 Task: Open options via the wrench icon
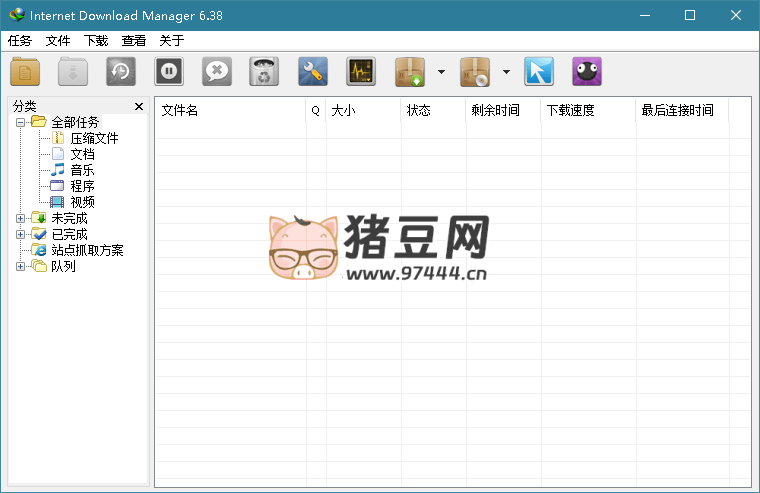pyautogui.click(x=313, y=72)
